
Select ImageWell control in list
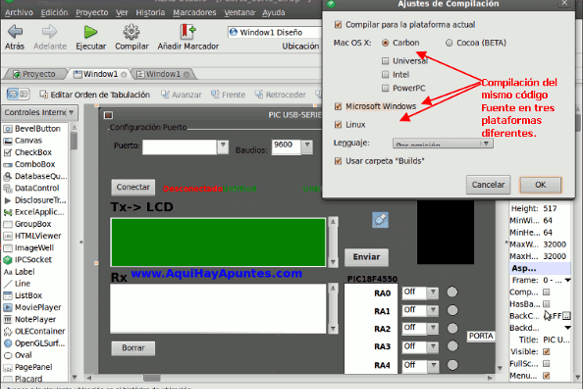[29, 248]
